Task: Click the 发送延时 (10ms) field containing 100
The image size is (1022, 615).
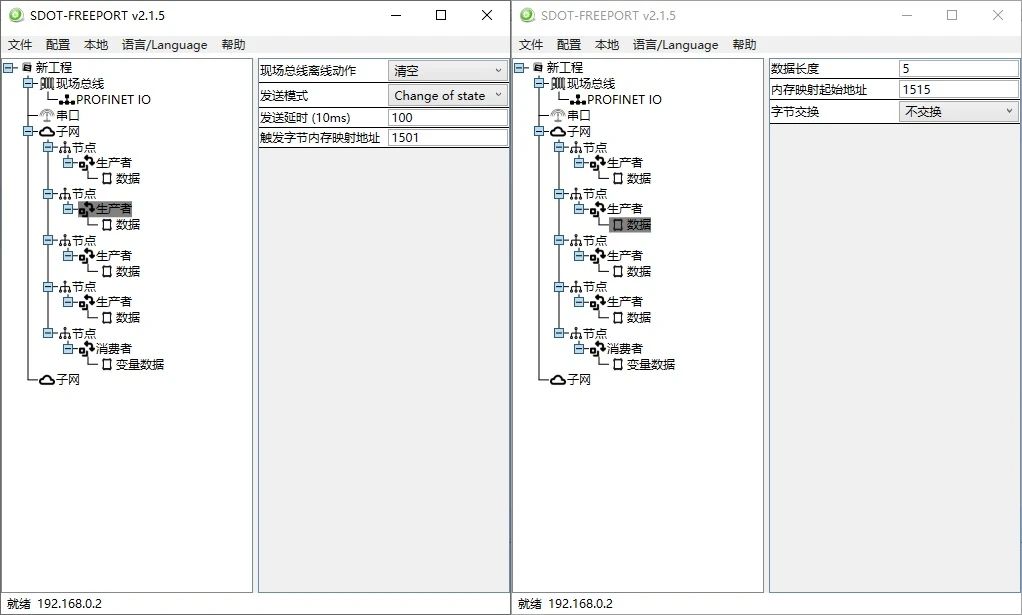Action: point(448,117)
